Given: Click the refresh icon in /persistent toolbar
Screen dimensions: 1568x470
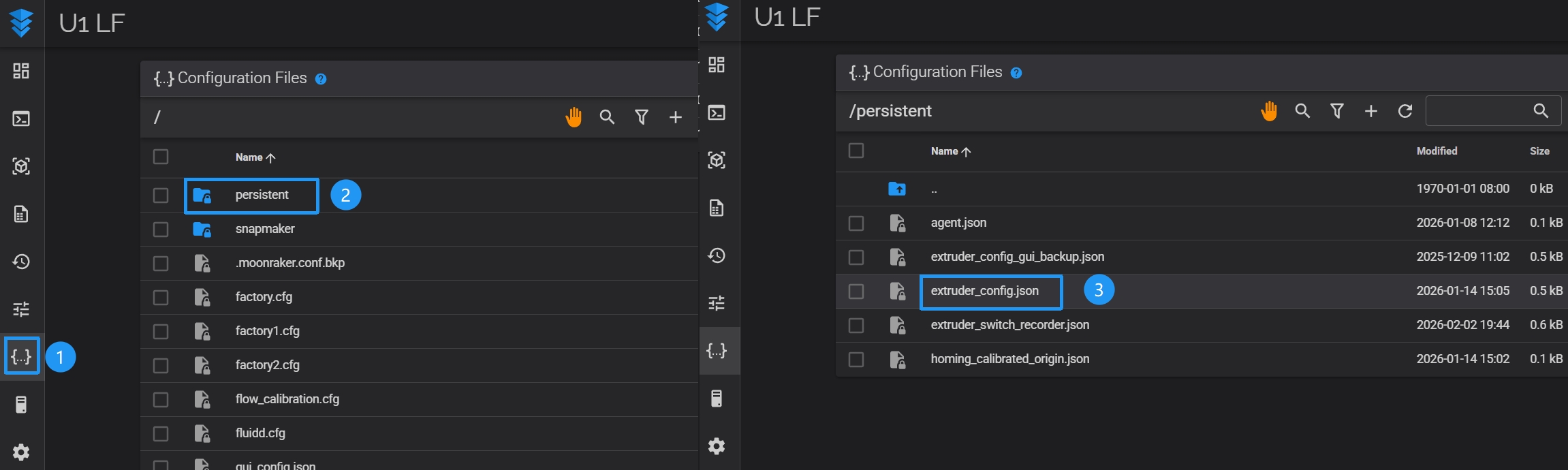Looking at the screenshot, I should pyautogui.click(x=1405, y=111).
